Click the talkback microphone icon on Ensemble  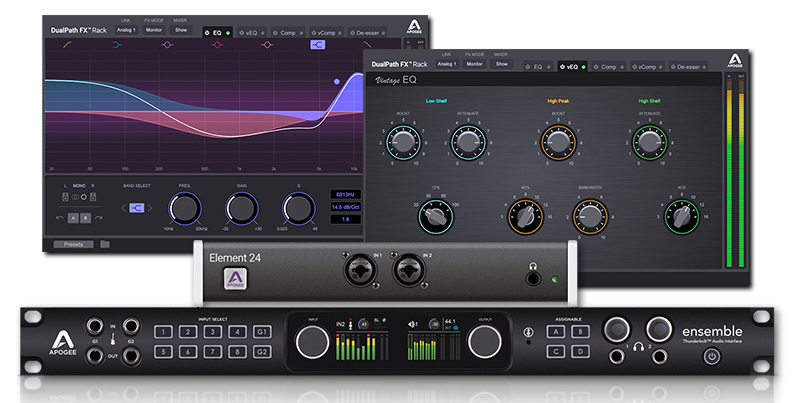[529, 332]
